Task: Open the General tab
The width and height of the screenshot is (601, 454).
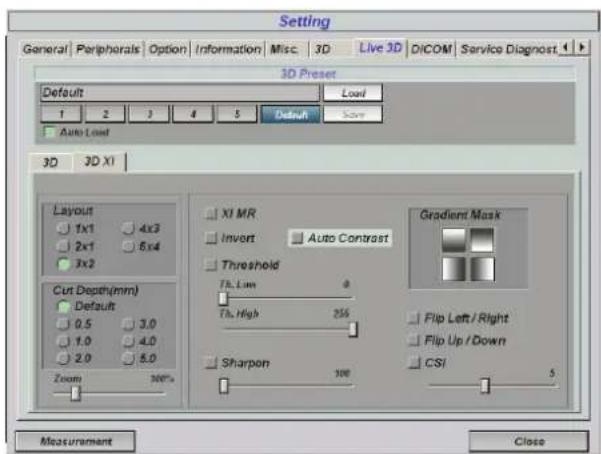Action: (45, 49)
